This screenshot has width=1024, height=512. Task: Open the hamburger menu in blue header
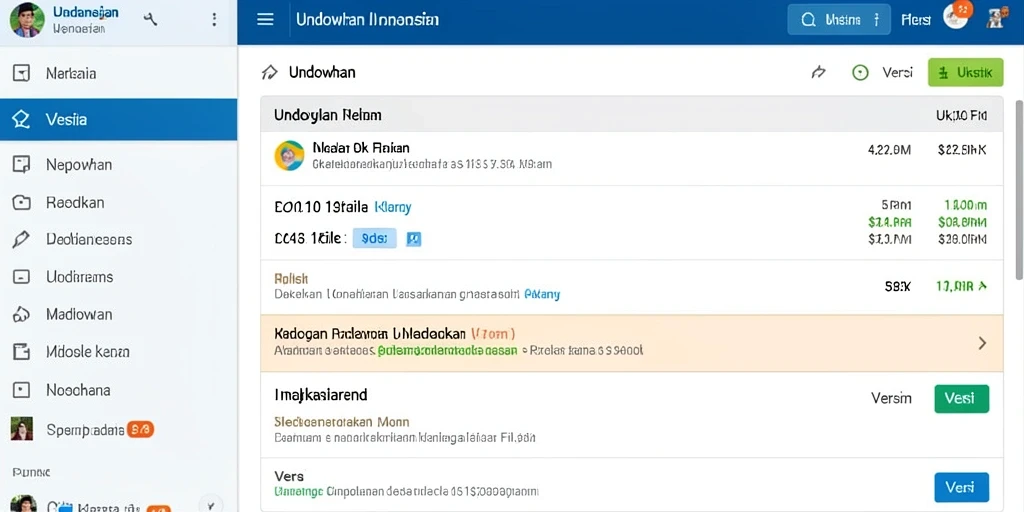(x=265, y=19)
